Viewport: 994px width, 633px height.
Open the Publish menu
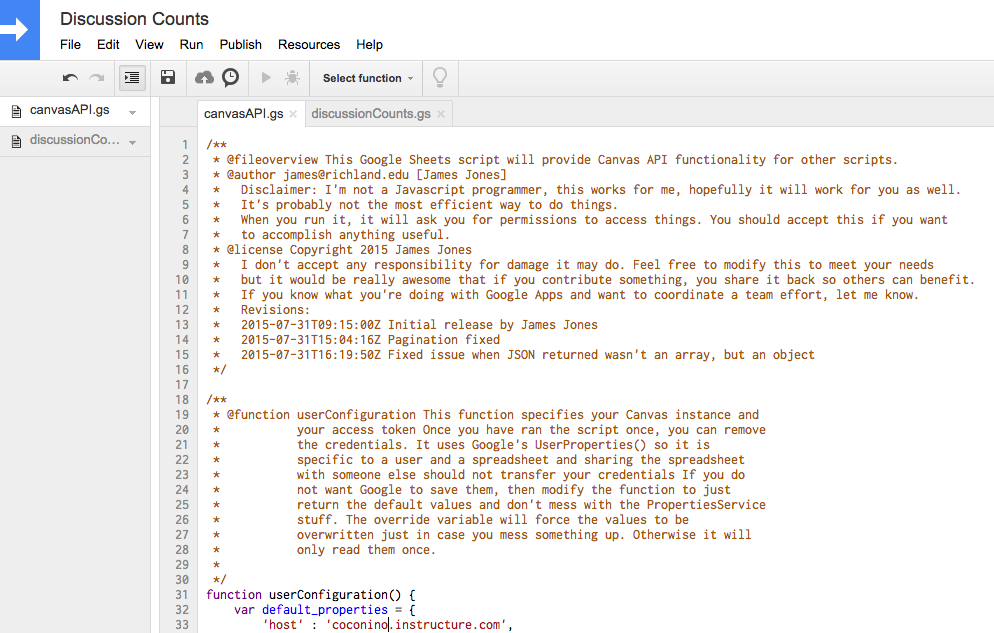point(240,44)
